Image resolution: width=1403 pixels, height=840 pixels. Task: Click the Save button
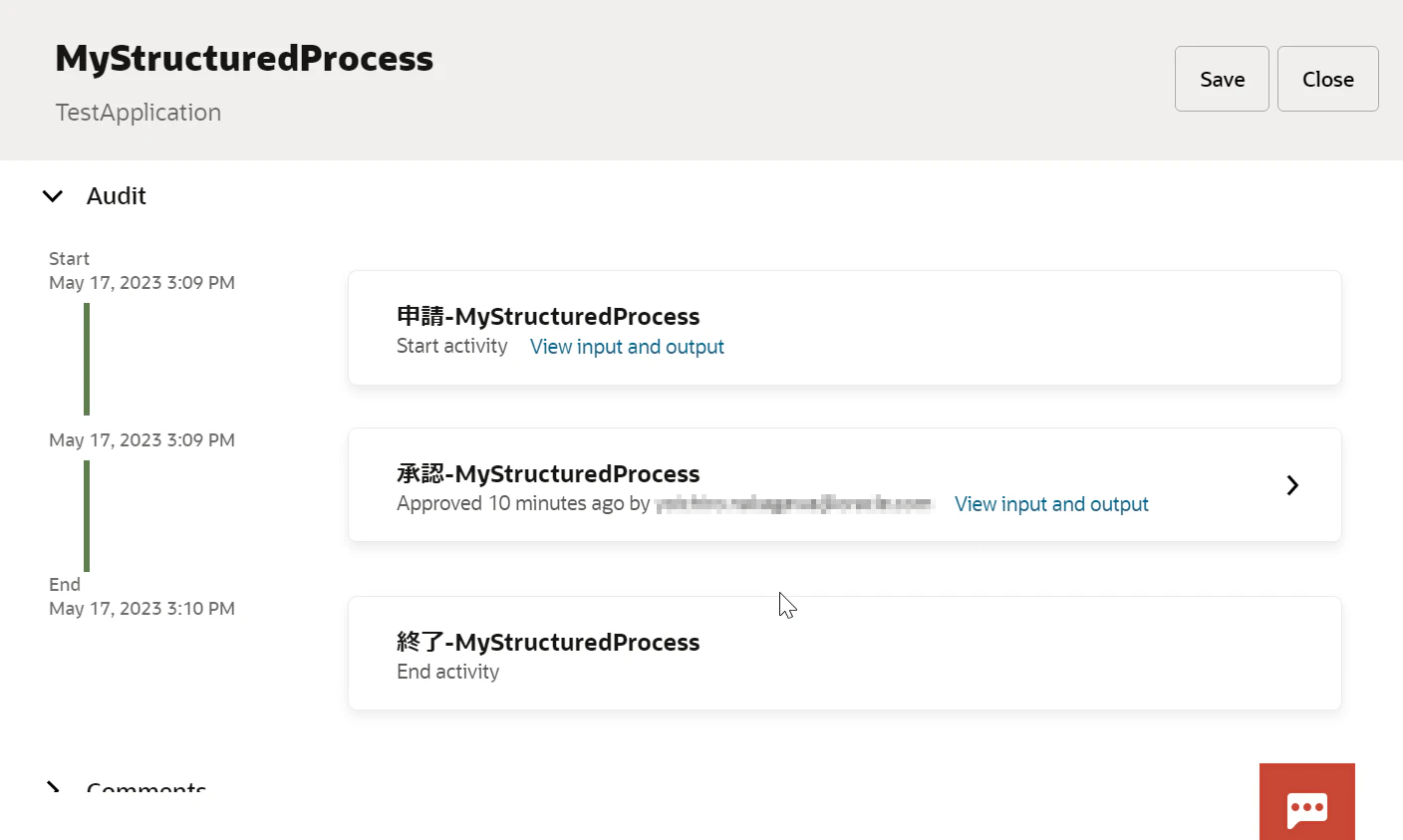(1222, 79)
